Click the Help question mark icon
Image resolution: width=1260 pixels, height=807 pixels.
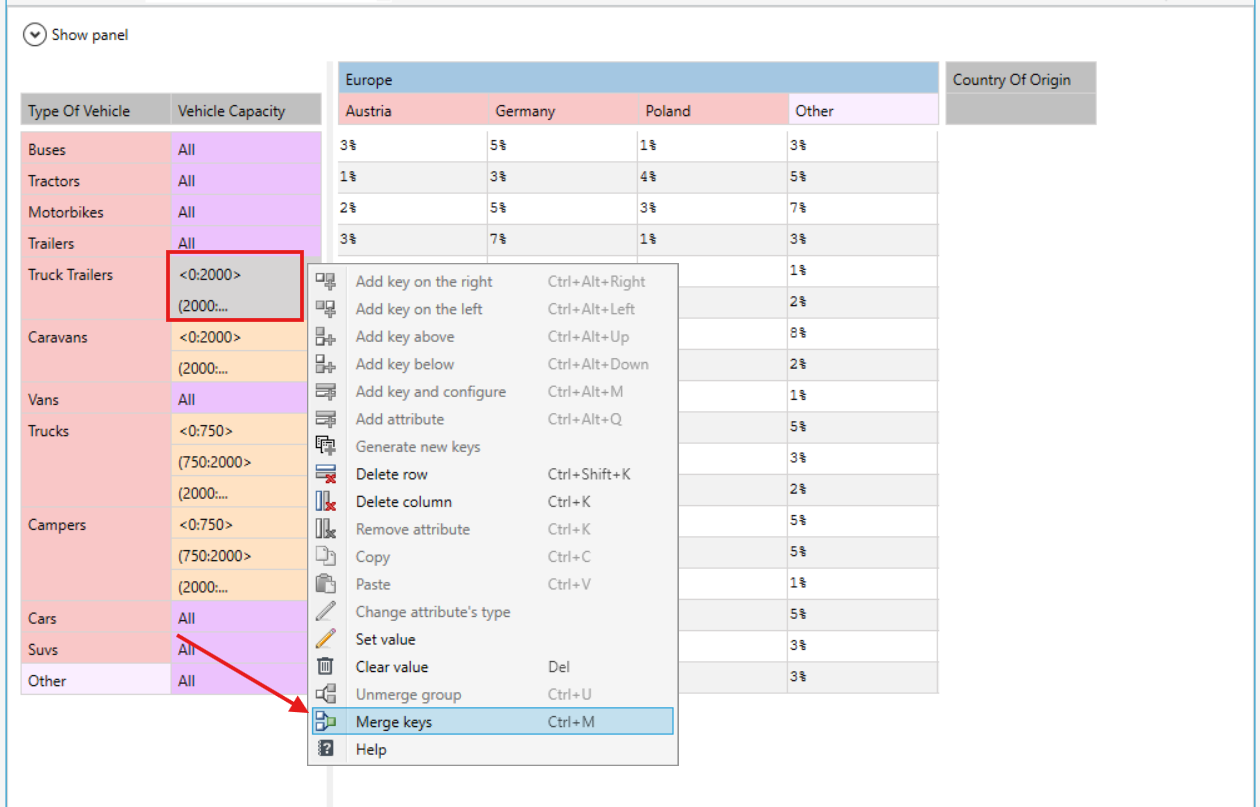coord(326,749)
